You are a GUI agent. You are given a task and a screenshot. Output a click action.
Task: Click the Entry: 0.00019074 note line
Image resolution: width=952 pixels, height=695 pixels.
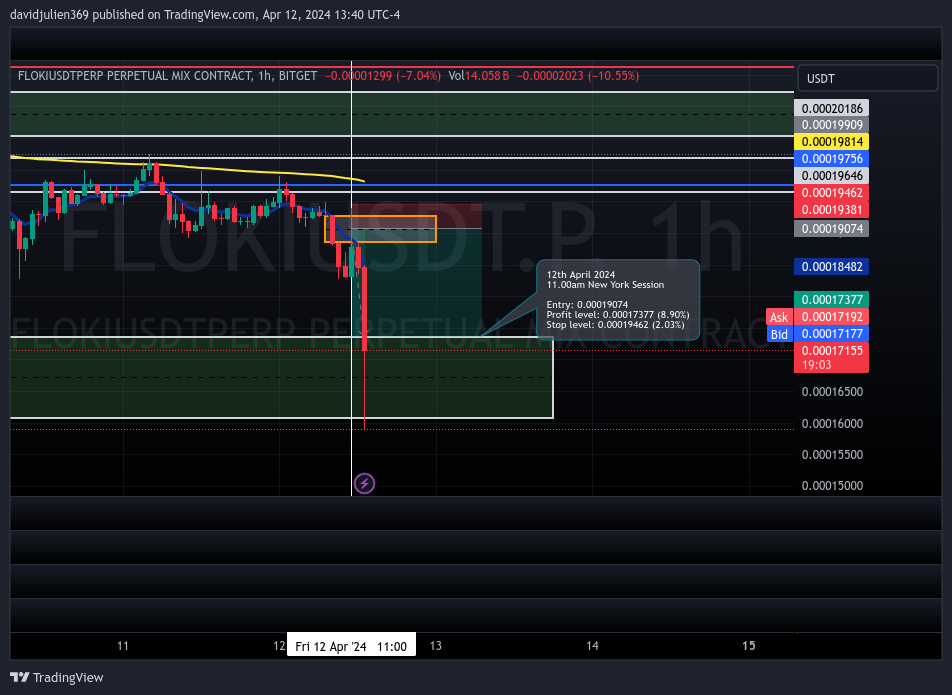587,305
